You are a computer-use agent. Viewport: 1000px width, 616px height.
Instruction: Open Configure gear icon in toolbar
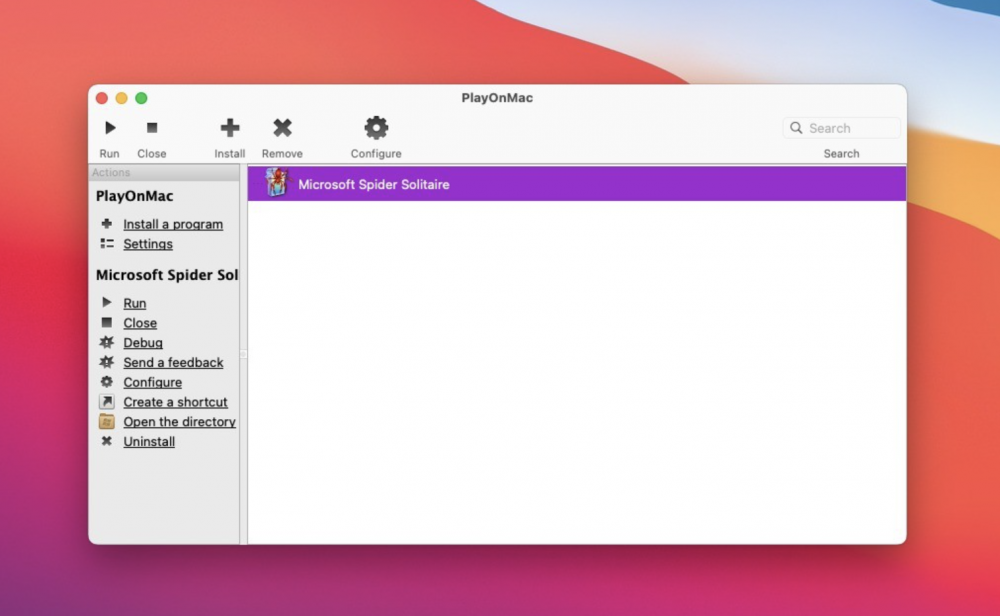376,128
